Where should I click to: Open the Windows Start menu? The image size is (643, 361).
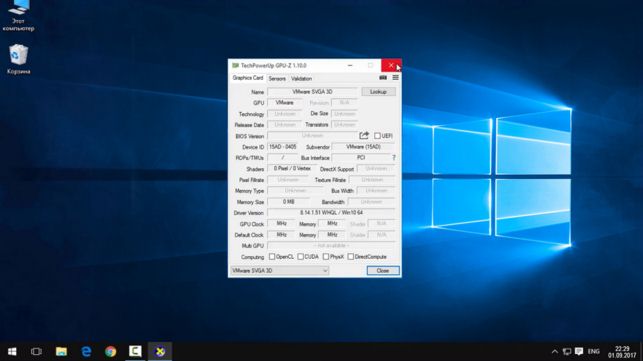[x=12, y=352]
